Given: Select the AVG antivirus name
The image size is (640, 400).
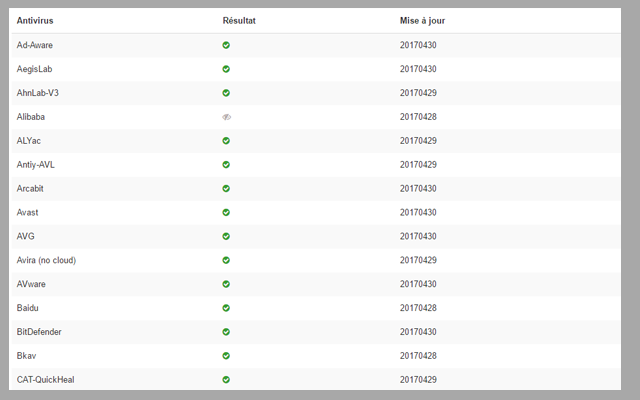Looking at the screenshot, I should [x=25, y=236].
